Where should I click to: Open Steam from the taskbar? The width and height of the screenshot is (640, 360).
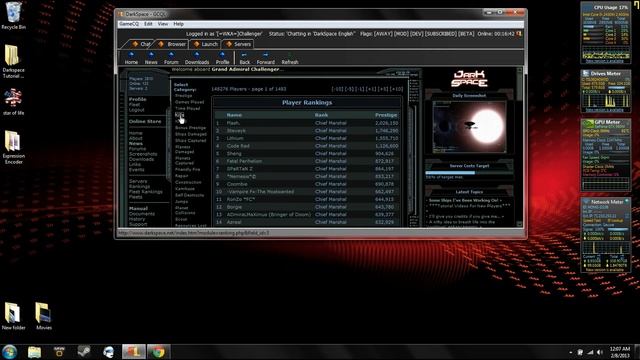[x=84, y=352]
